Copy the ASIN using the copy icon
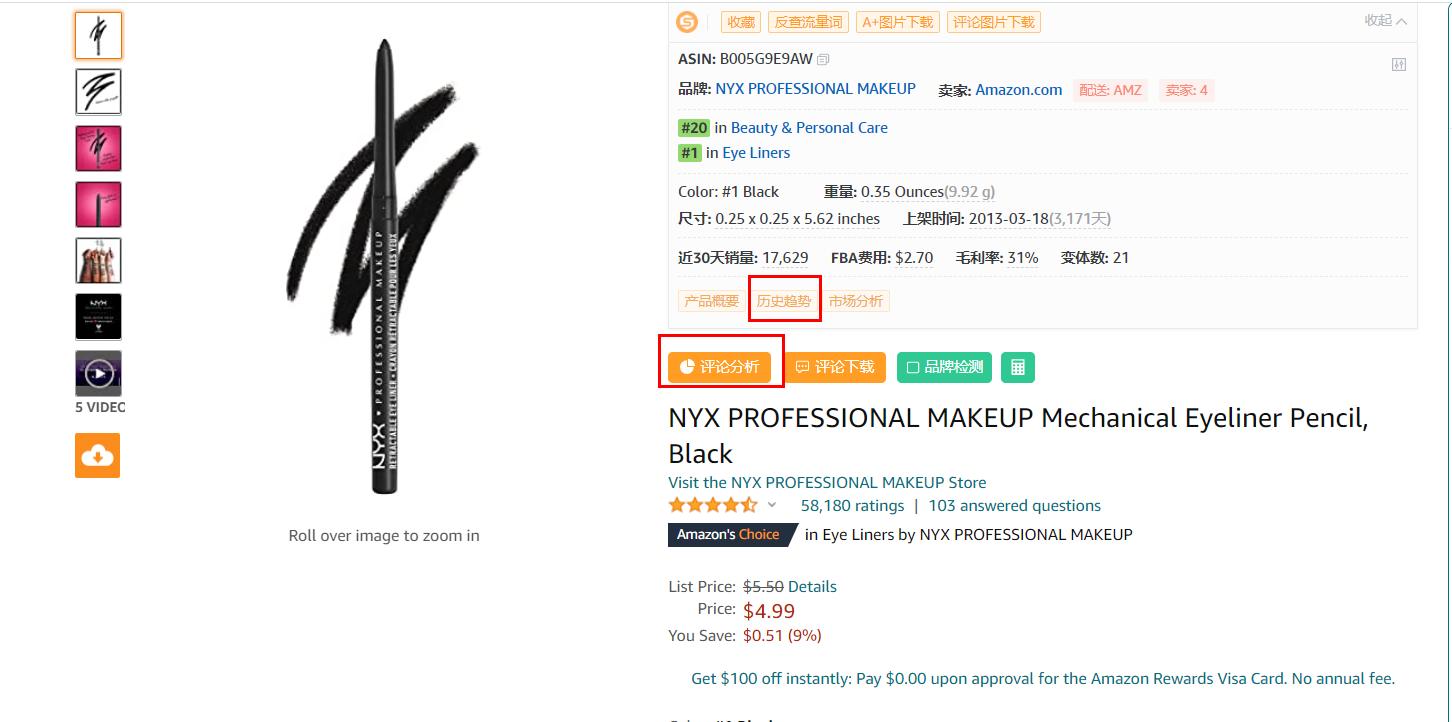Image resolution: width=1452 pixels, height=722 pixels. pyautogui.click(x=823, y=60)
